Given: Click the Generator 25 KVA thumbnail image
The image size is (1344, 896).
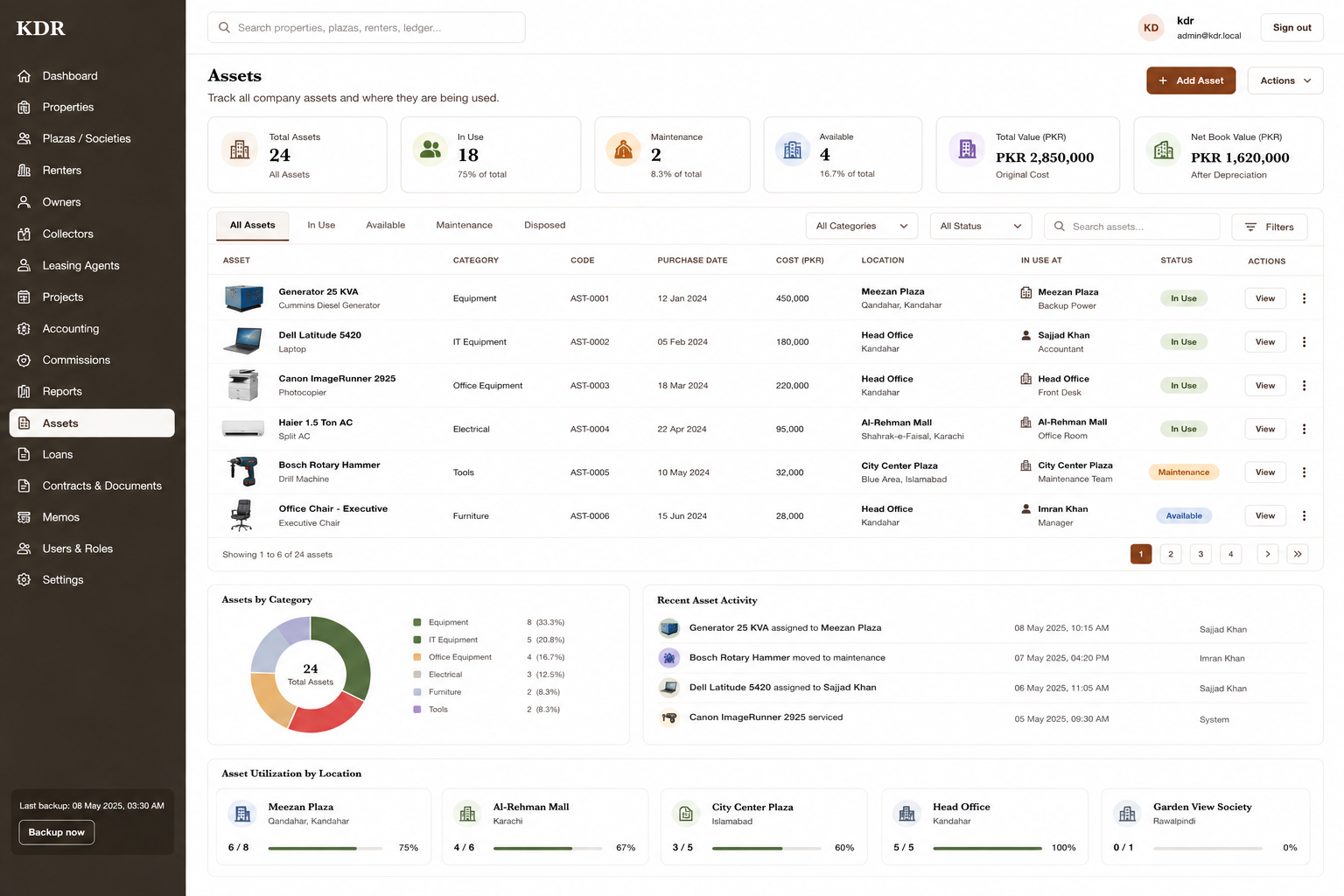Looking at the screenshot, I should (243, 298).
